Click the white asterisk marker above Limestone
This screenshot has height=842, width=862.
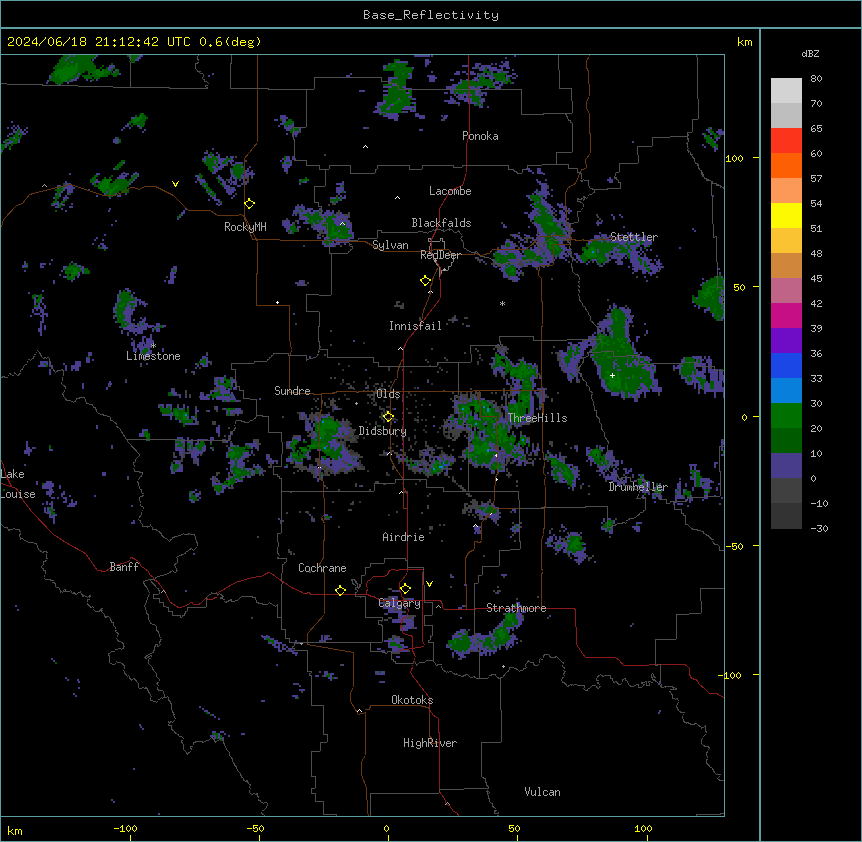(x=154, y=346)
